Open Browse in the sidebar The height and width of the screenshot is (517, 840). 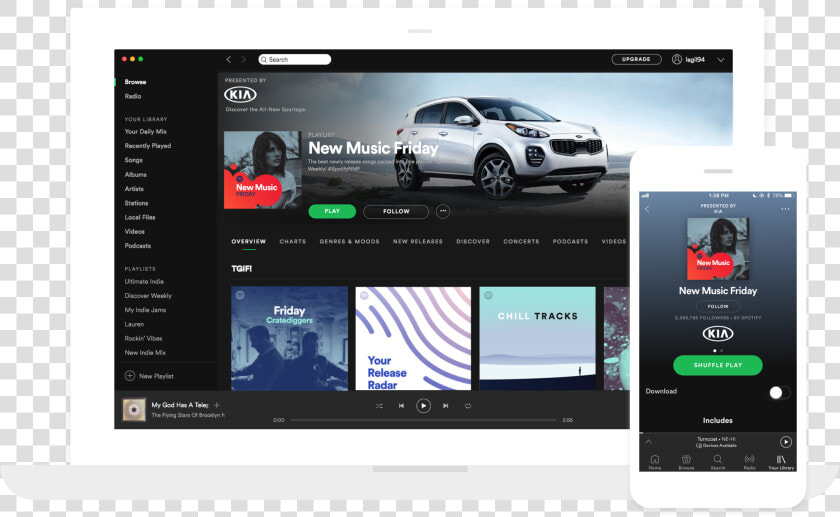pos(136,82)
